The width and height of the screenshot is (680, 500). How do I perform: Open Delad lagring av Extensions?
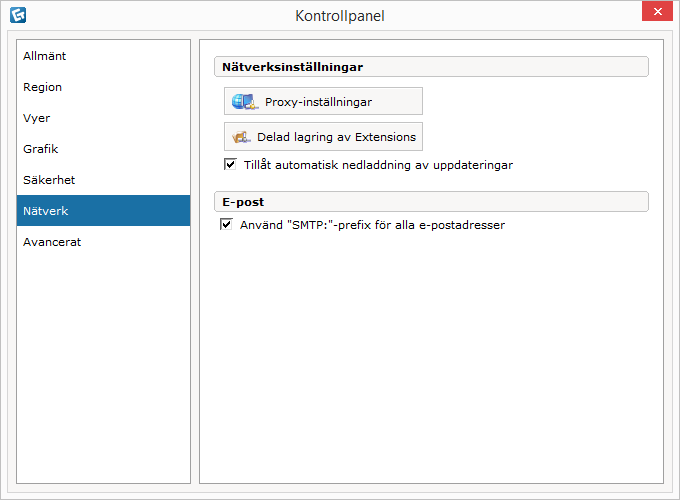323,137
